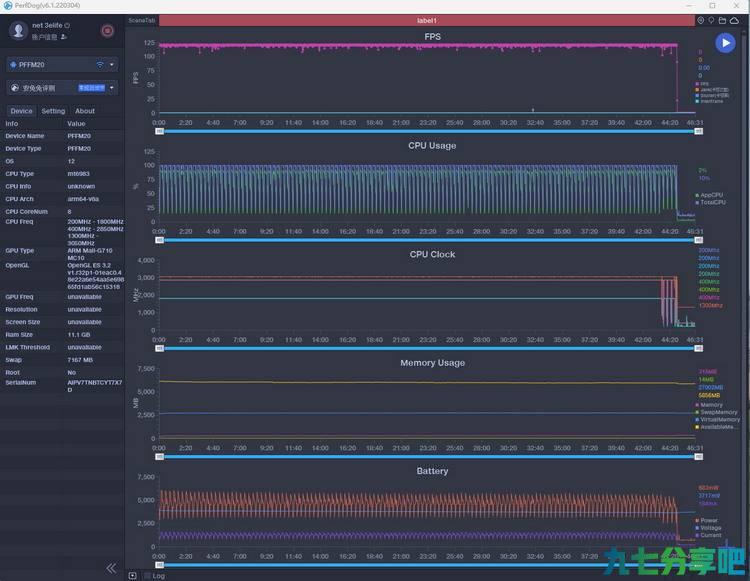
Task: Click the SerialNum row label
Action: (21, 383)
